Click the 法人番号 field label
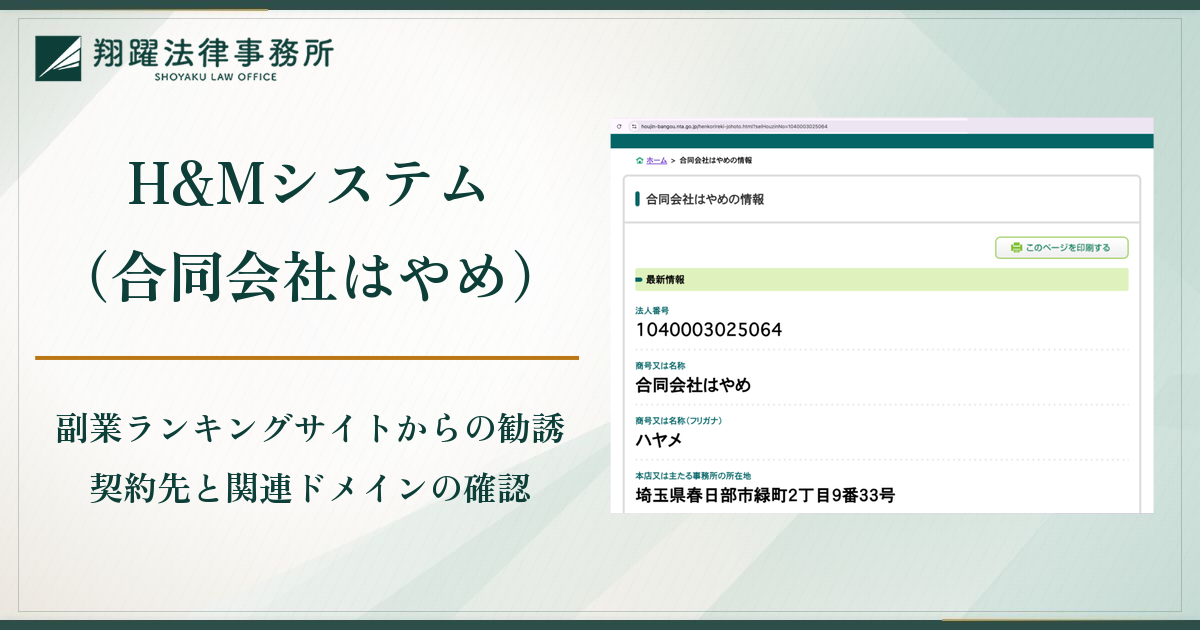 652,311
